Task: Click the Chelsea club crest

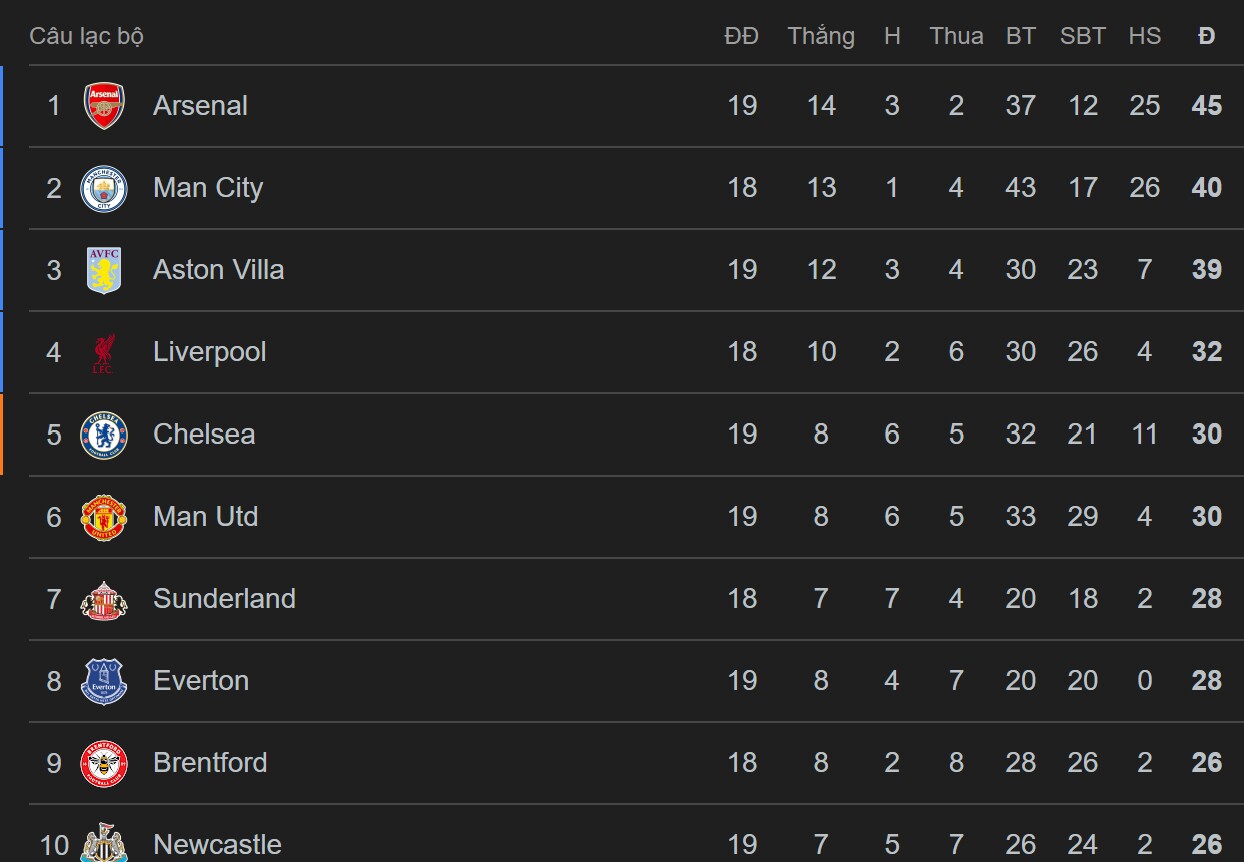Action: (104, 434)
